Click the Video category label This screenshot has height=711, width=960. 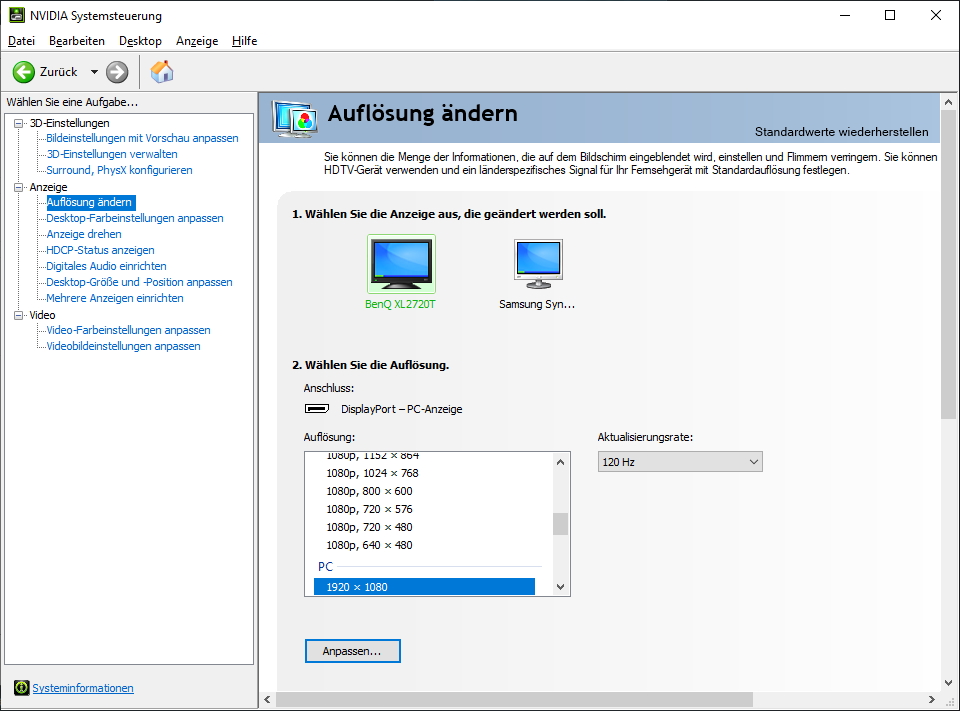42,315
